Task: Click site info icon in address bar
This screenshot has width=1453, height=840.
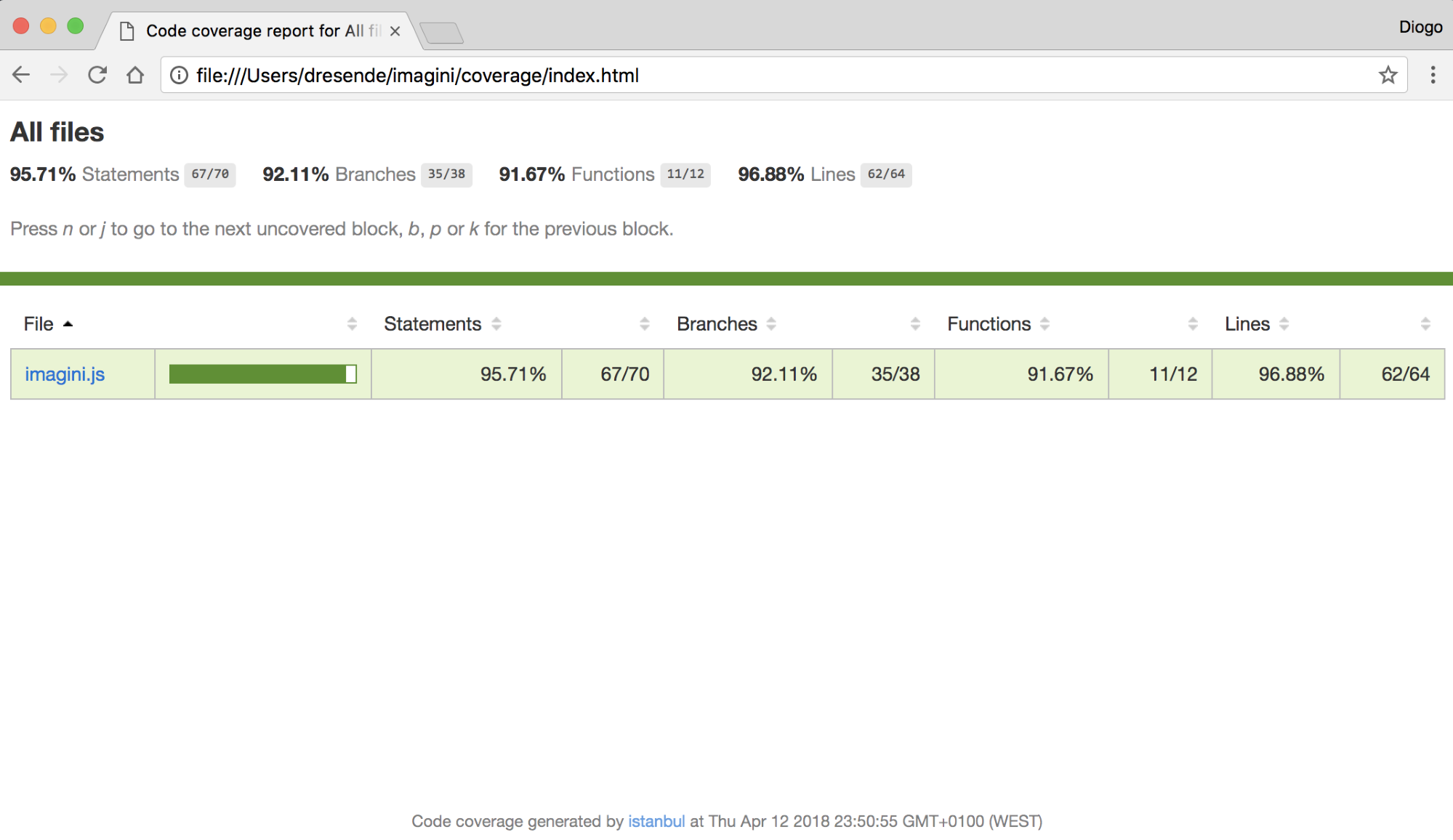Action: [179, 76]
